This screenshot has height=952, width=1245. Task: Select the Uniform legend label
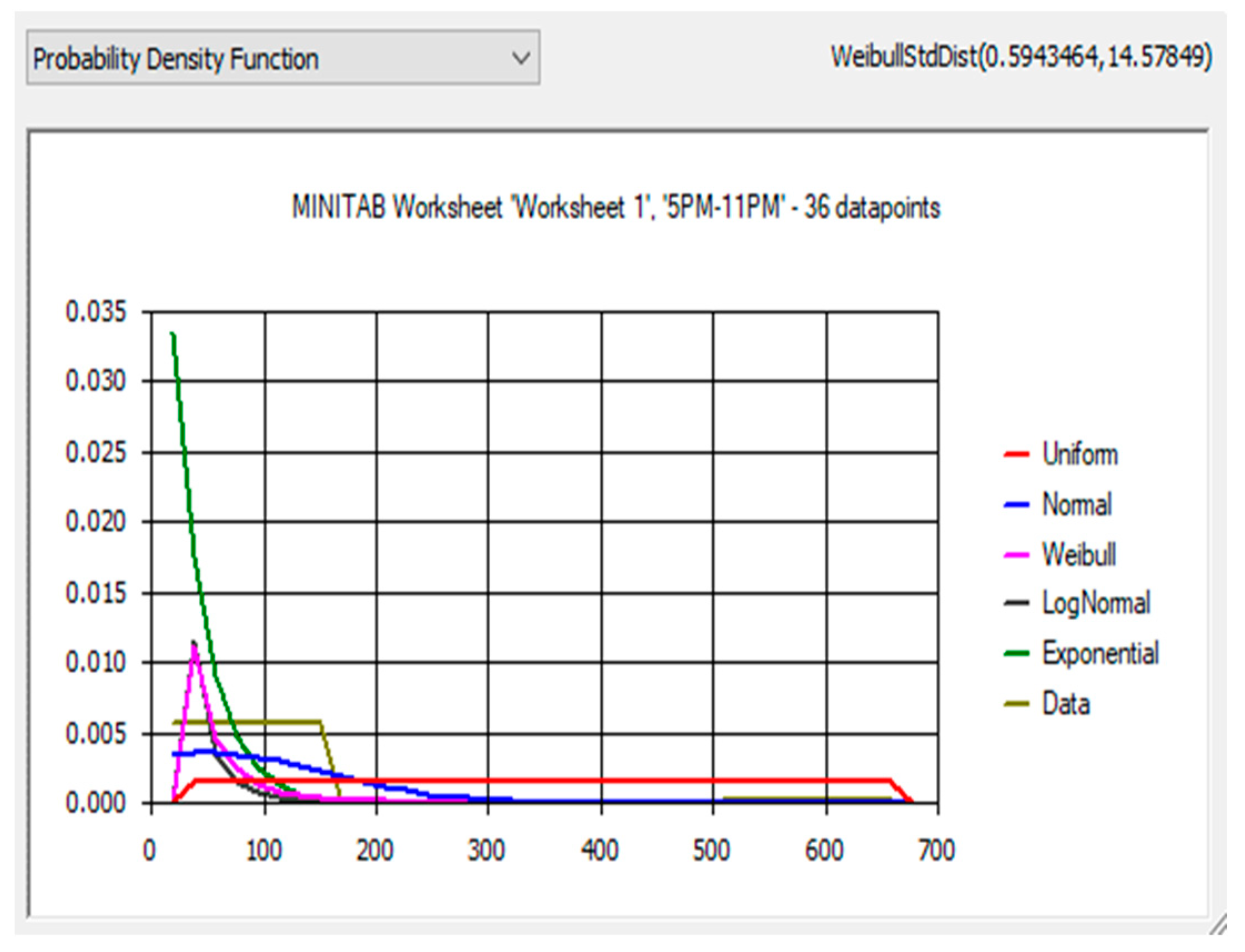coord(1080,455)
